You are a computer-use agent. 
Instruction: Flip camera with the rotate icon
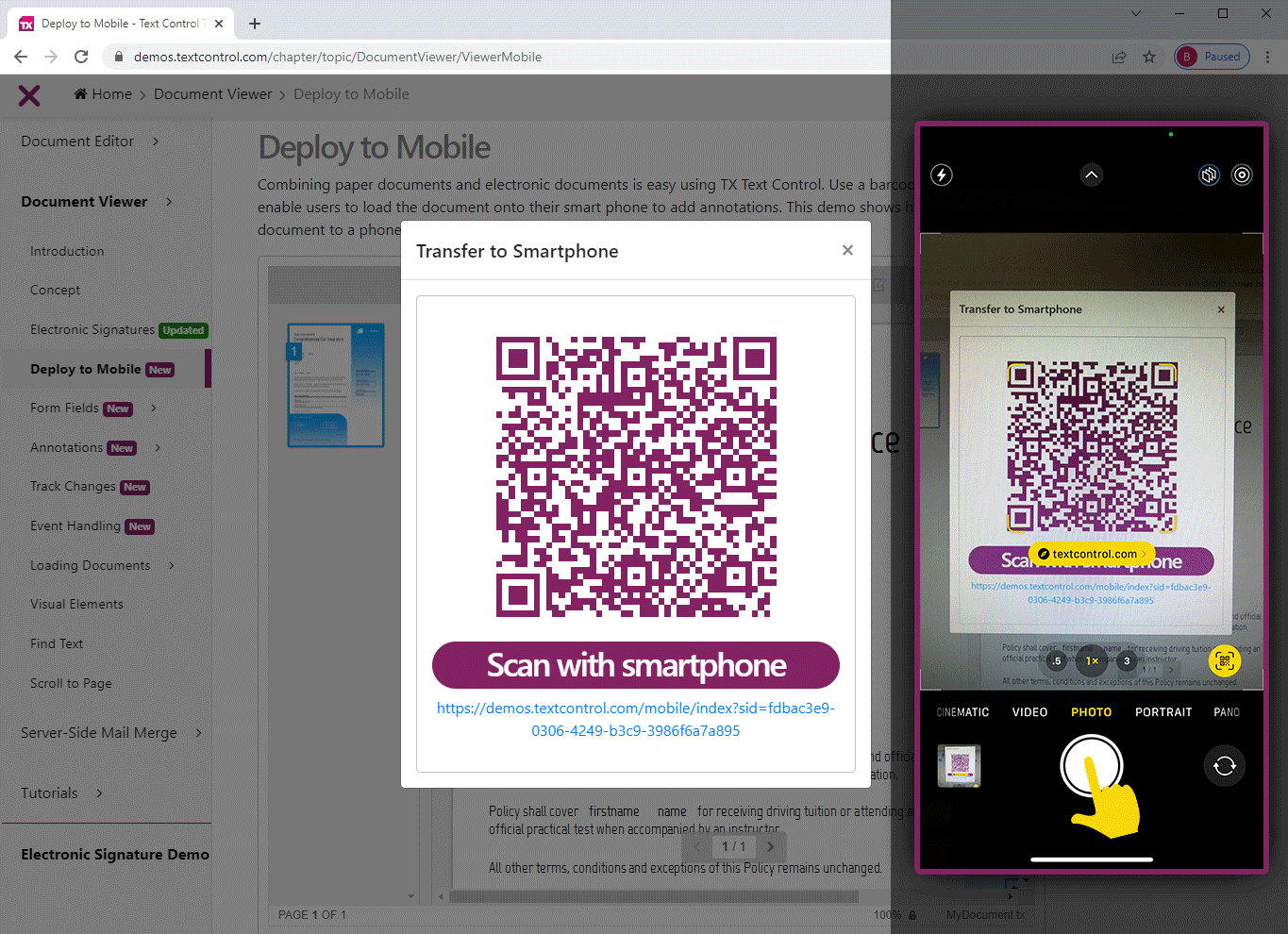(x=1225, y=766)
